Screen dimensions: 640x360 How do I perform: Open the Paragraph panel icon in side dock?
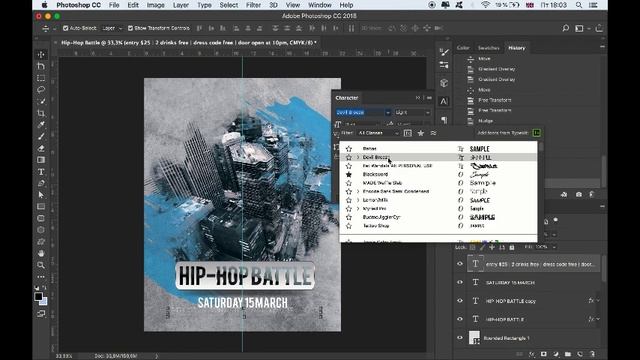tap(444, 120)
